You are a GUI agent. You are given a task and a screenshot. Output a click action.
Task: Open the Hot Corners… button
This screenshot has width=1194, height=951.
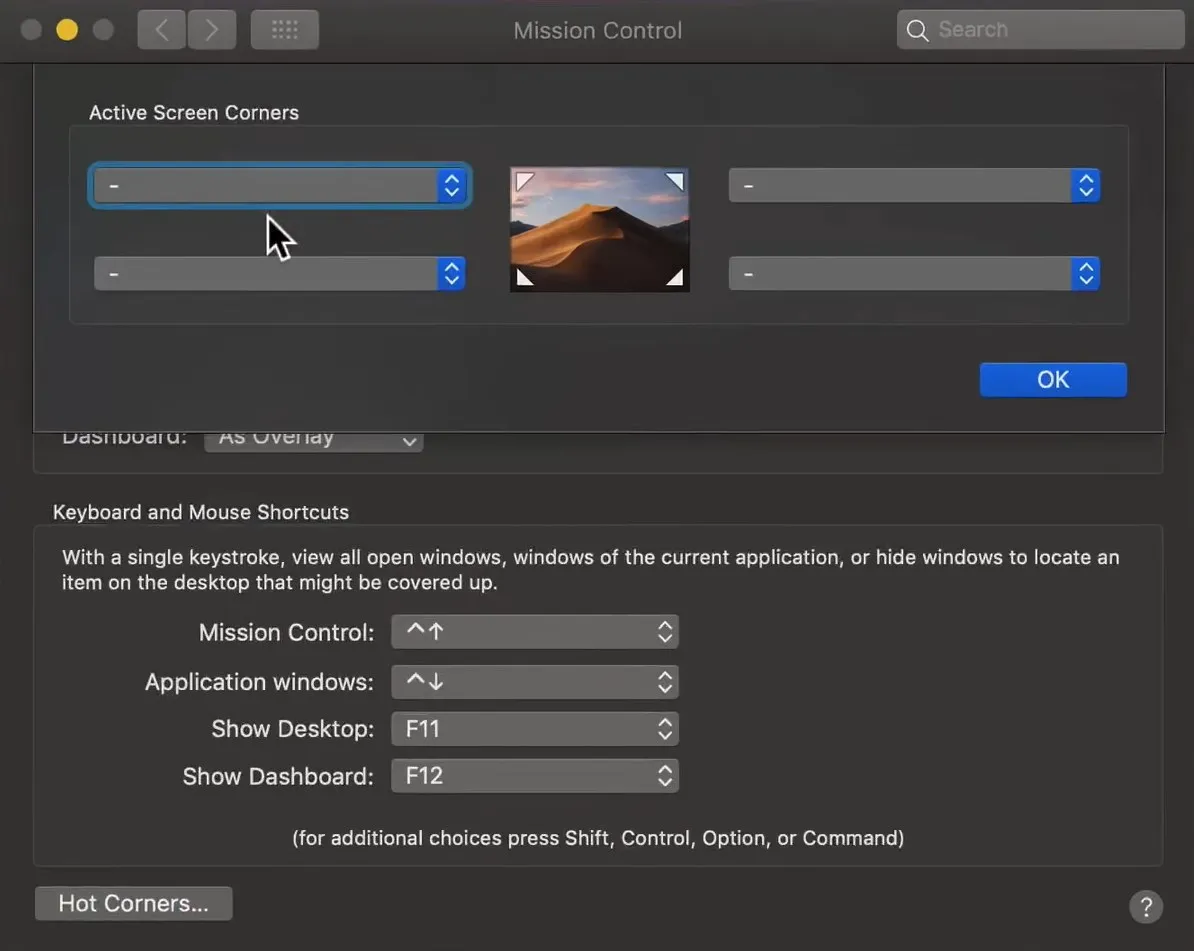coord(133,903)
